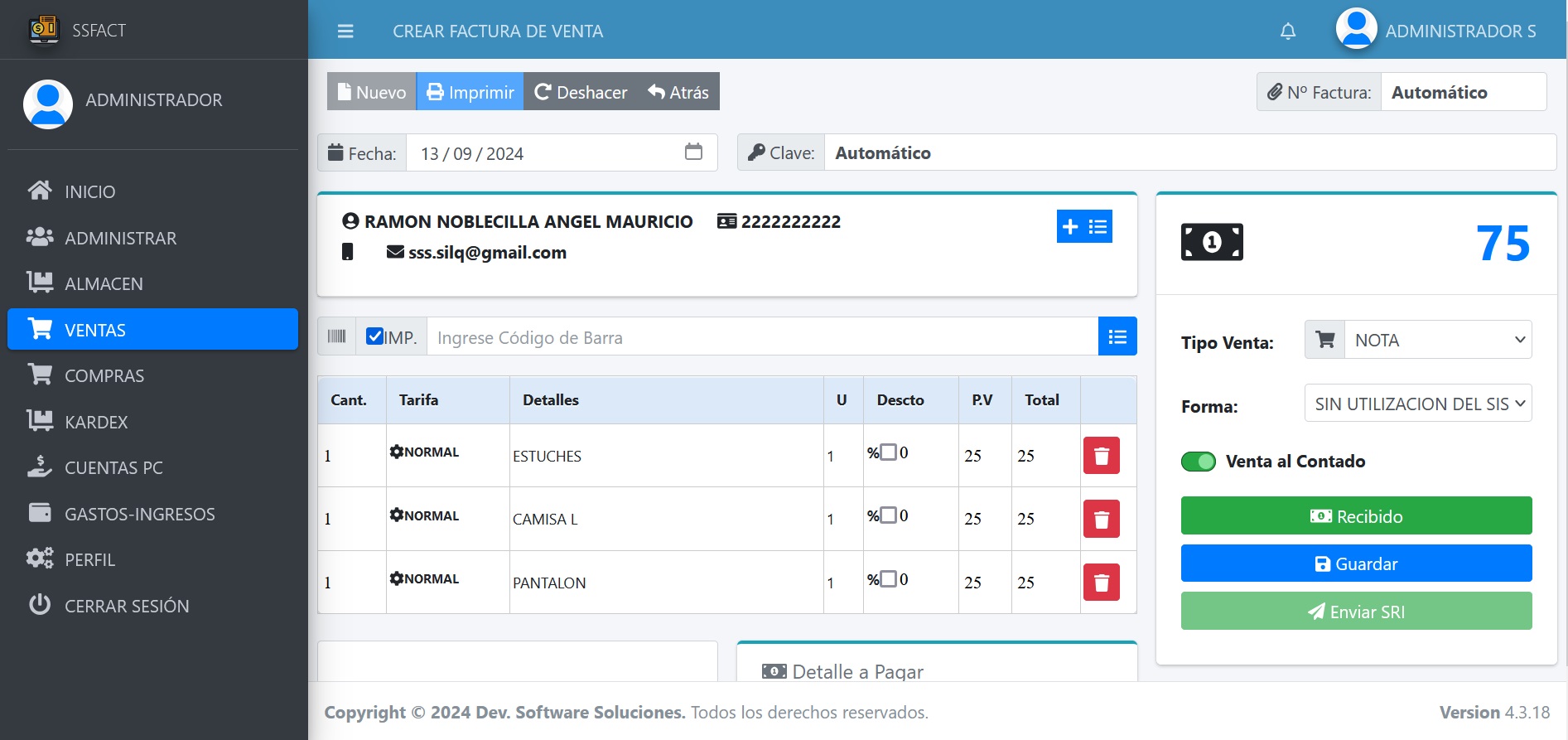Screen dimensions: 1568x740
Task: Click the green Recibido button
Action: tap(1355, 516)
